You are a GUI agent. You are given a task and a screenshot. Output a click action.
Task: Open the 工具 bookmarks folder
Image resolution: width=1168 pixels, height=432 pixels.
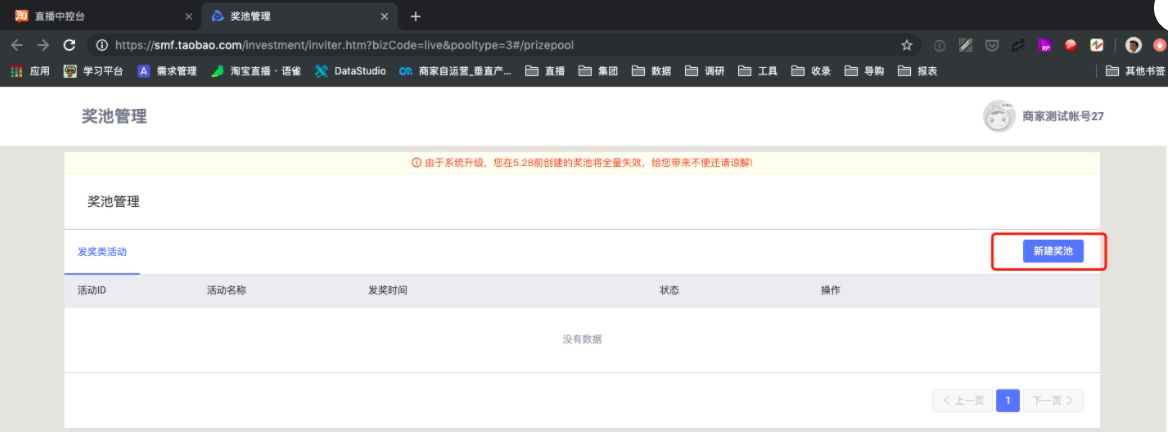pyautogui.click(x=758, y=72)
